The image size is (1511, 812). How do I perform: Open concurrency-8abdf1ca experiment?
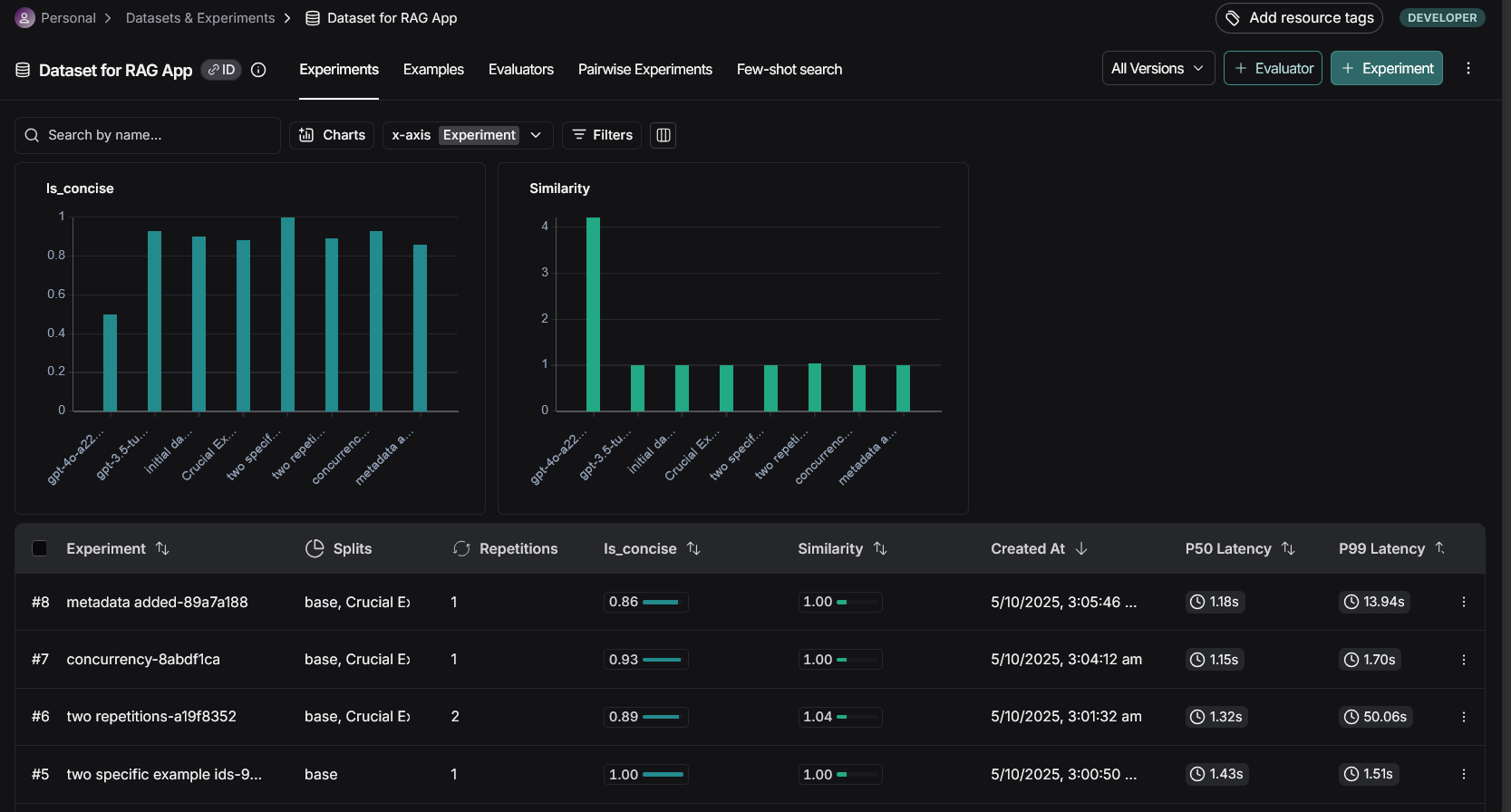pos(143,660)
